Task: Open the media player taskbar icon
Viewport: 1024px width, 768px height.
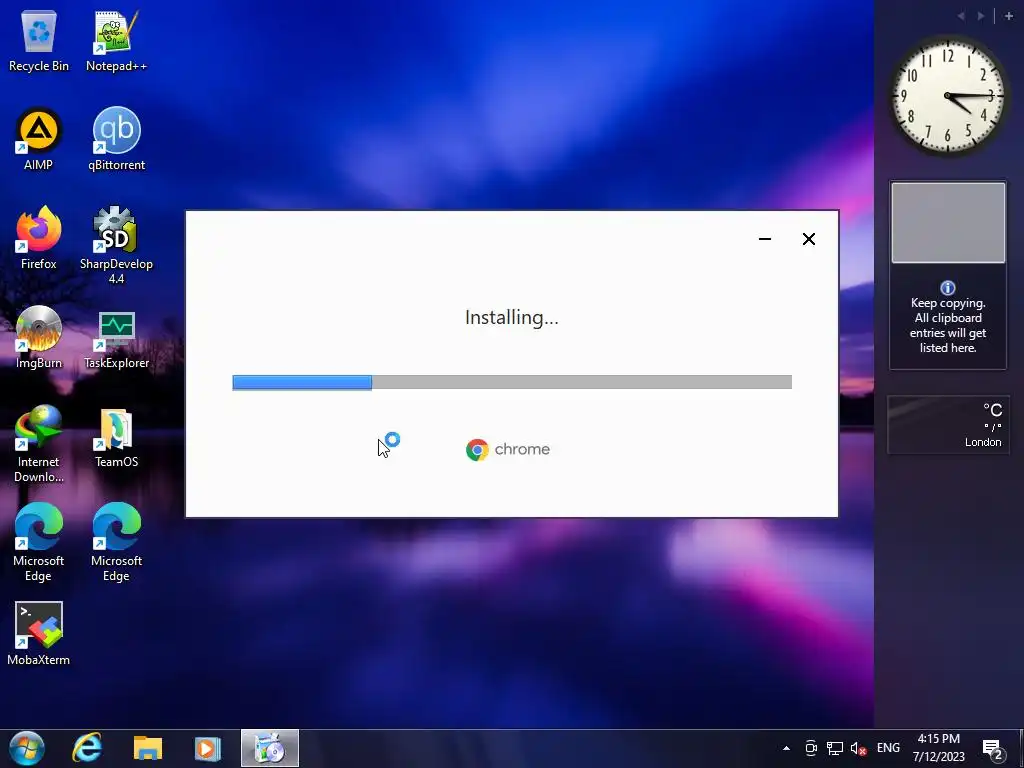Action: click(208, 748)
